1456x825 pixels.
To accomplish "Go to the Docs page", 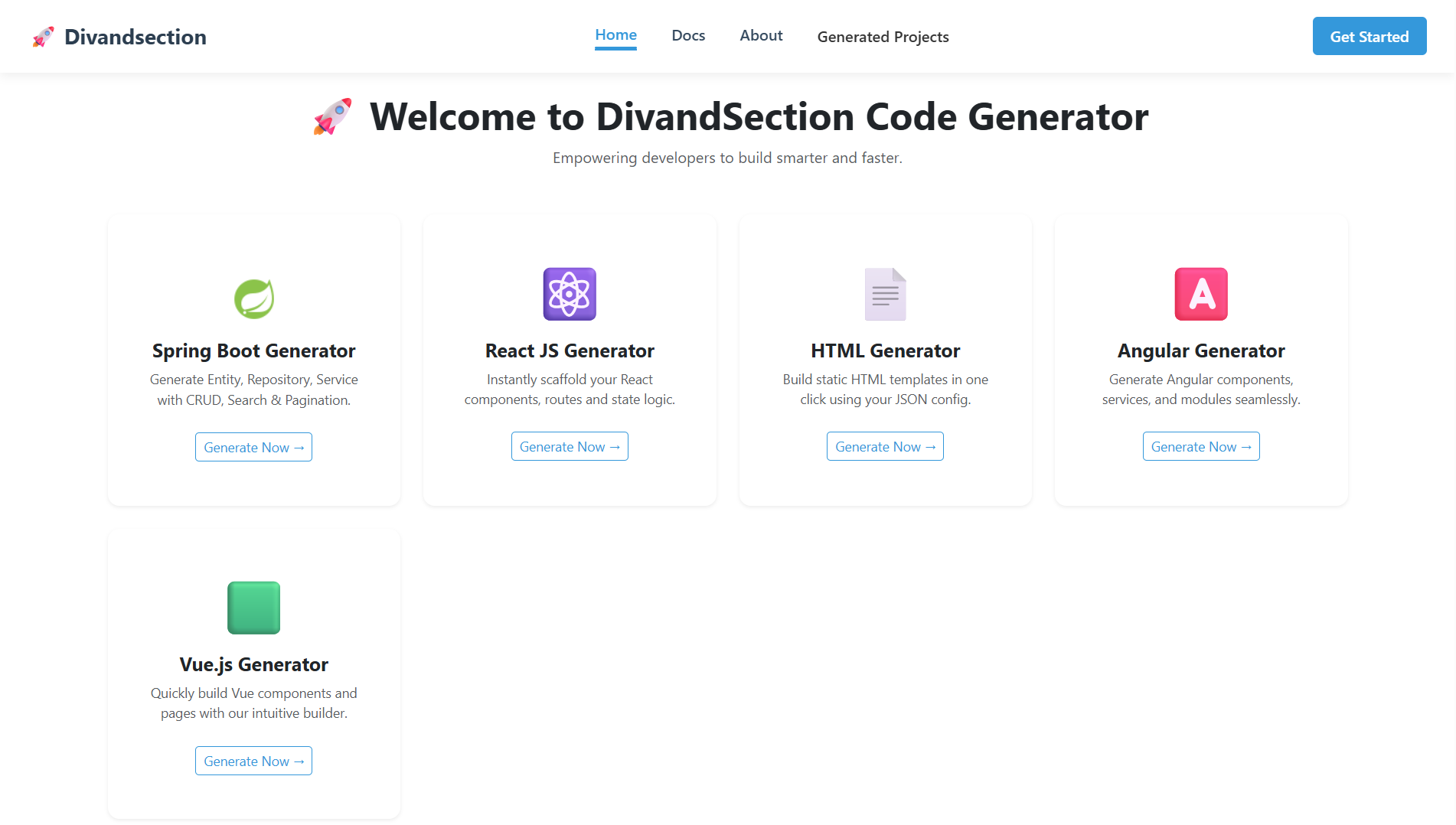I will click(688, 36).
